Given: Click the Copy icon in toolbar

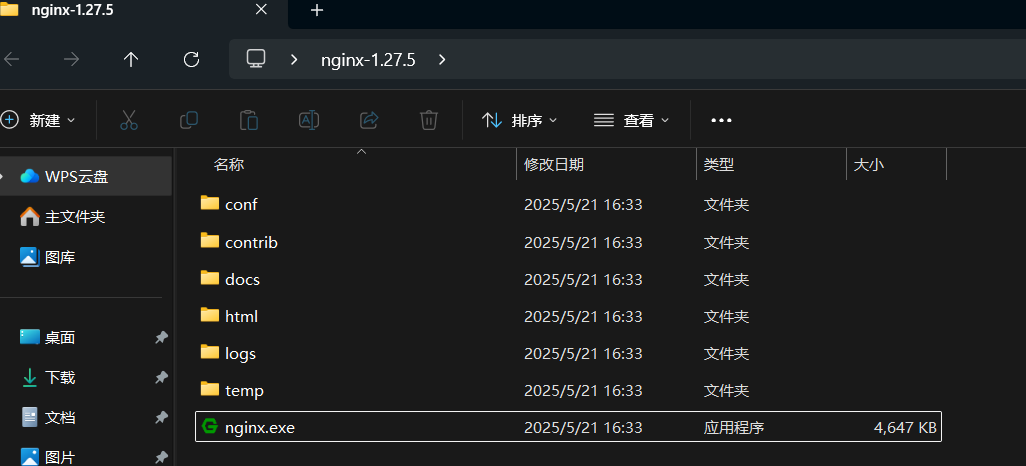Looking at the screenshot, I should (x=189, y=120).
